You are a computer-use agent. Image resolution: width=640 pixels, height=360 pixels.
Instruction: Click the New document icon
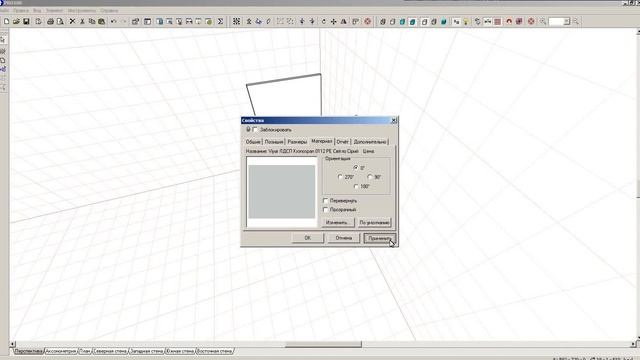pyautogui.click(x=7, y=21)
